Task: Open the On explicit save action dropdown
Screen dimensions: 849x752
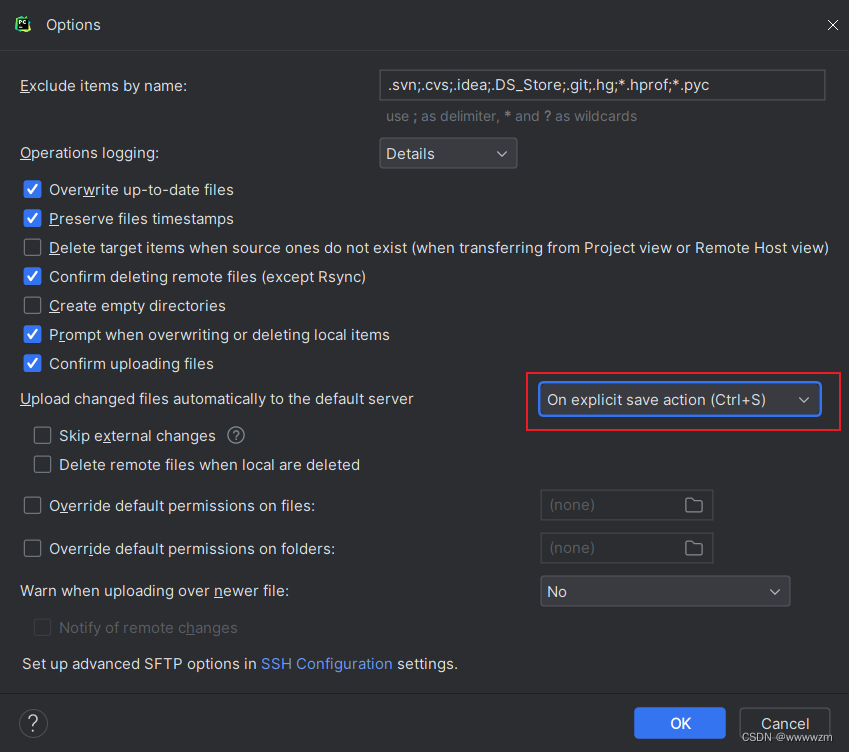Action: [680, 400]
